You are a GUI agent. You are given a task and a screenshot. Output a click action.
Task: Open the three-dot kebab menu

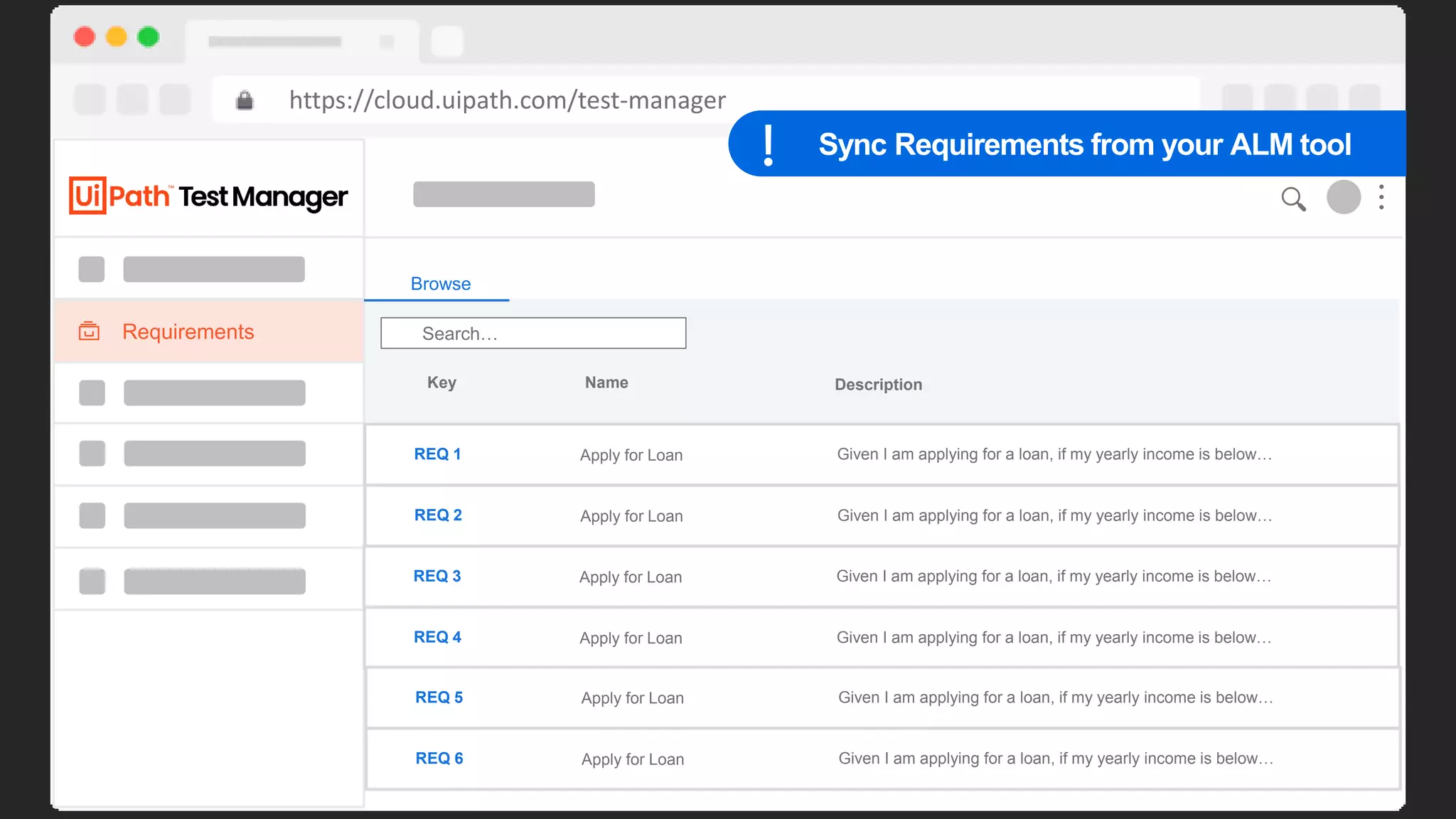[x=1381, y=197]
